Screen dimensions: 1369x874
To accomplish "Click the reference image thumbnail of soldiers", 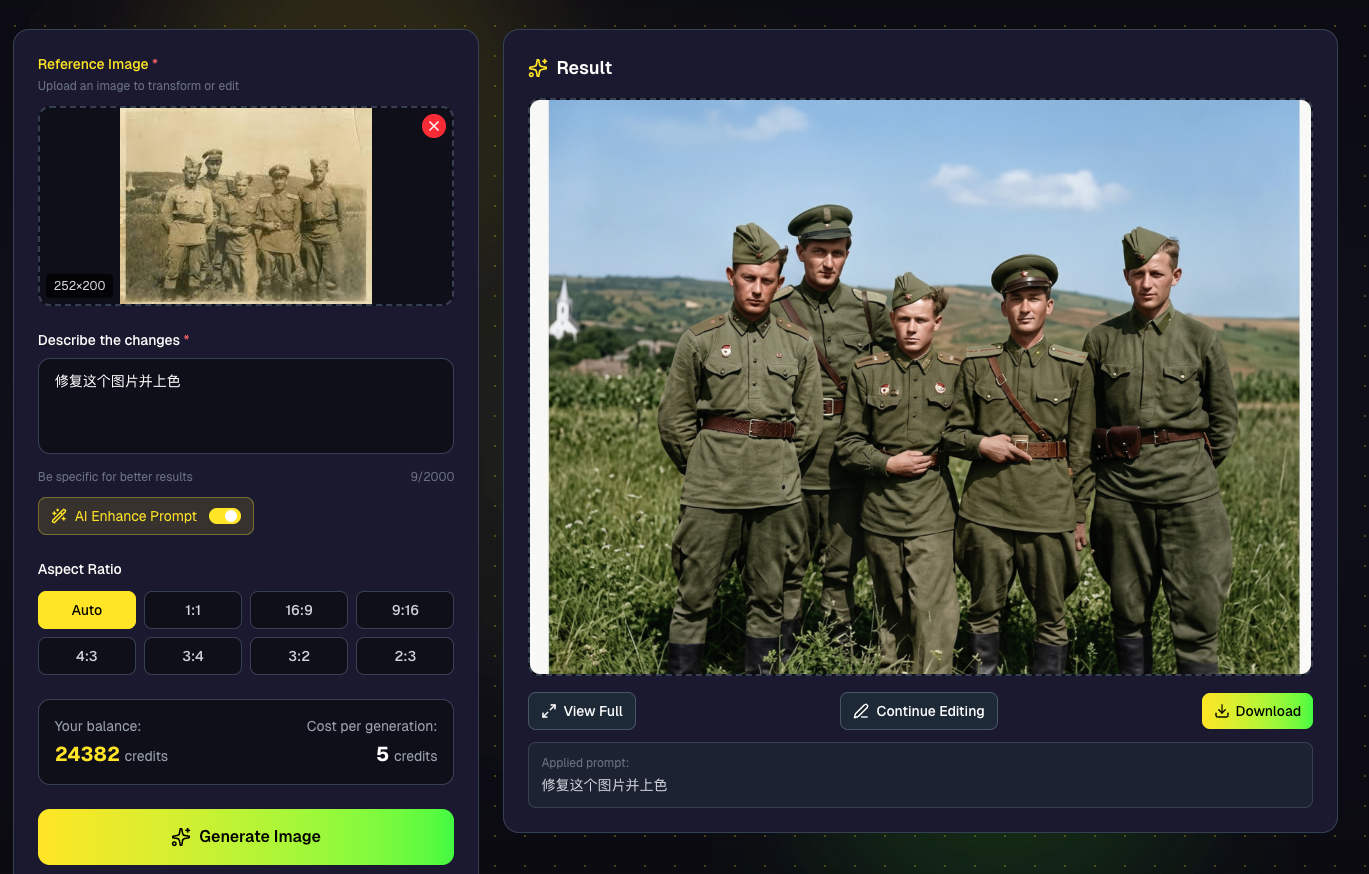I will (246, 205).
